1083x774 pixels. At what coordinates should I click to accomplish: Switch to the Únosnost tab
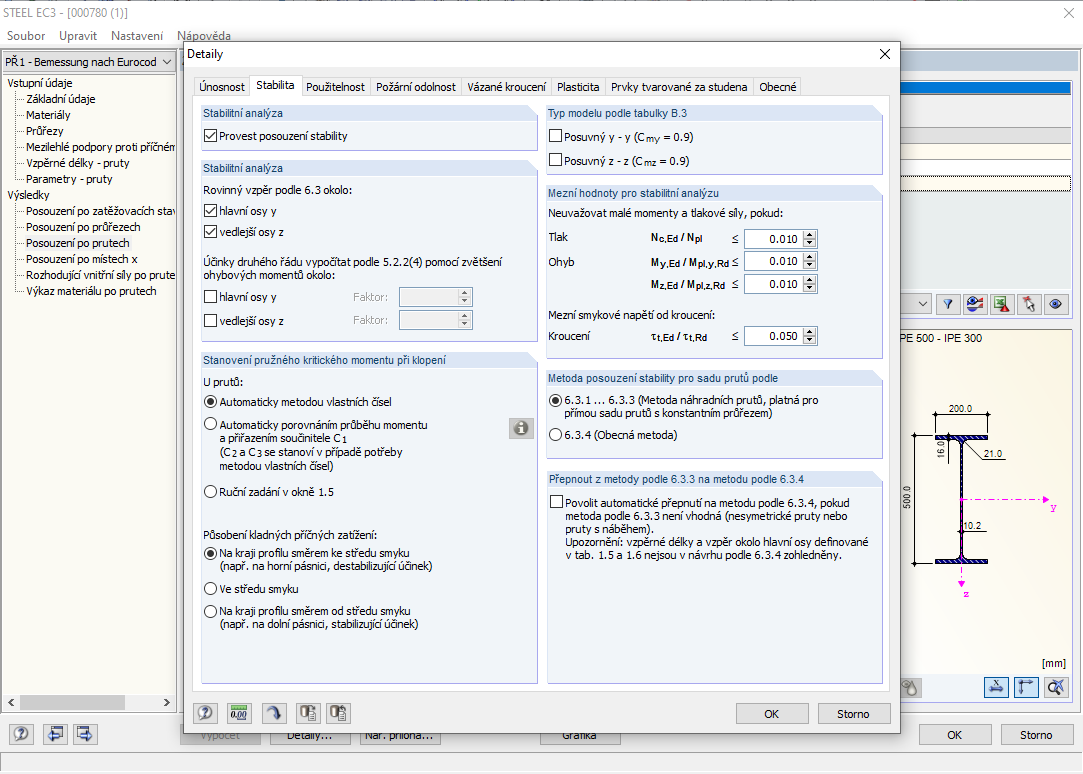(222, 87)
